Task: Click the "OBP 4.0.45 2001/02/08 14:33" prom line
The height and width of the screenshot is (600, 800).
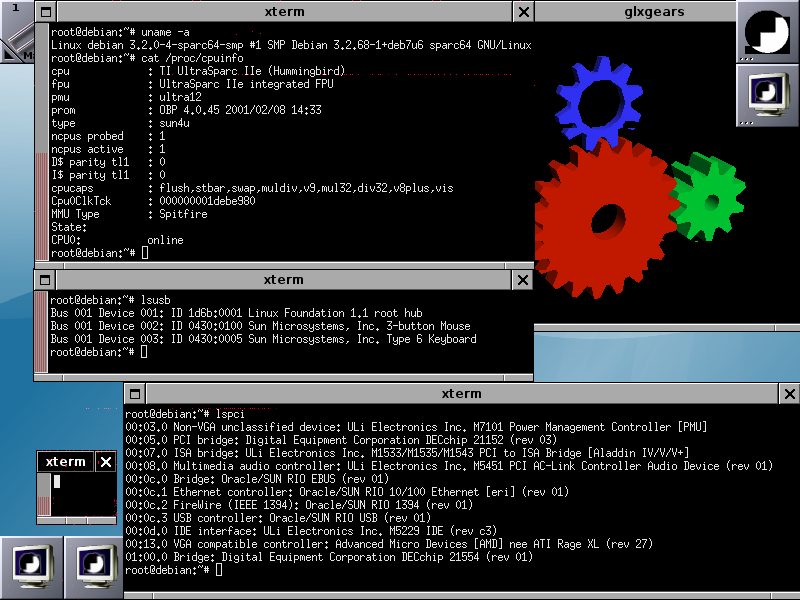Action: (x=186, y=110)
